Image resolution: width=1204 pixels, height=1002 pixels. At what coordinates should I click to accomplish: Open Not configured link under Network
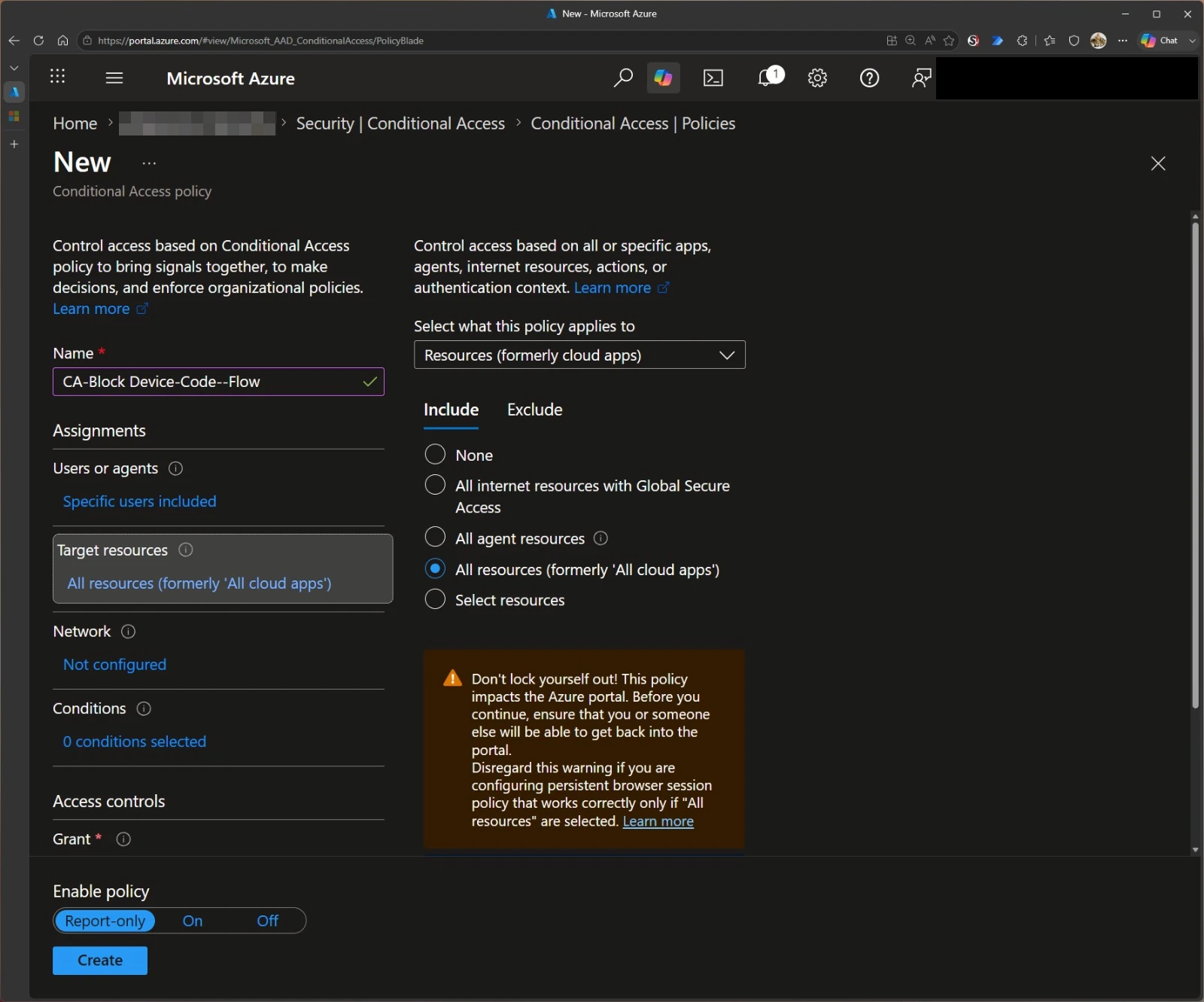tap(114, 665)
